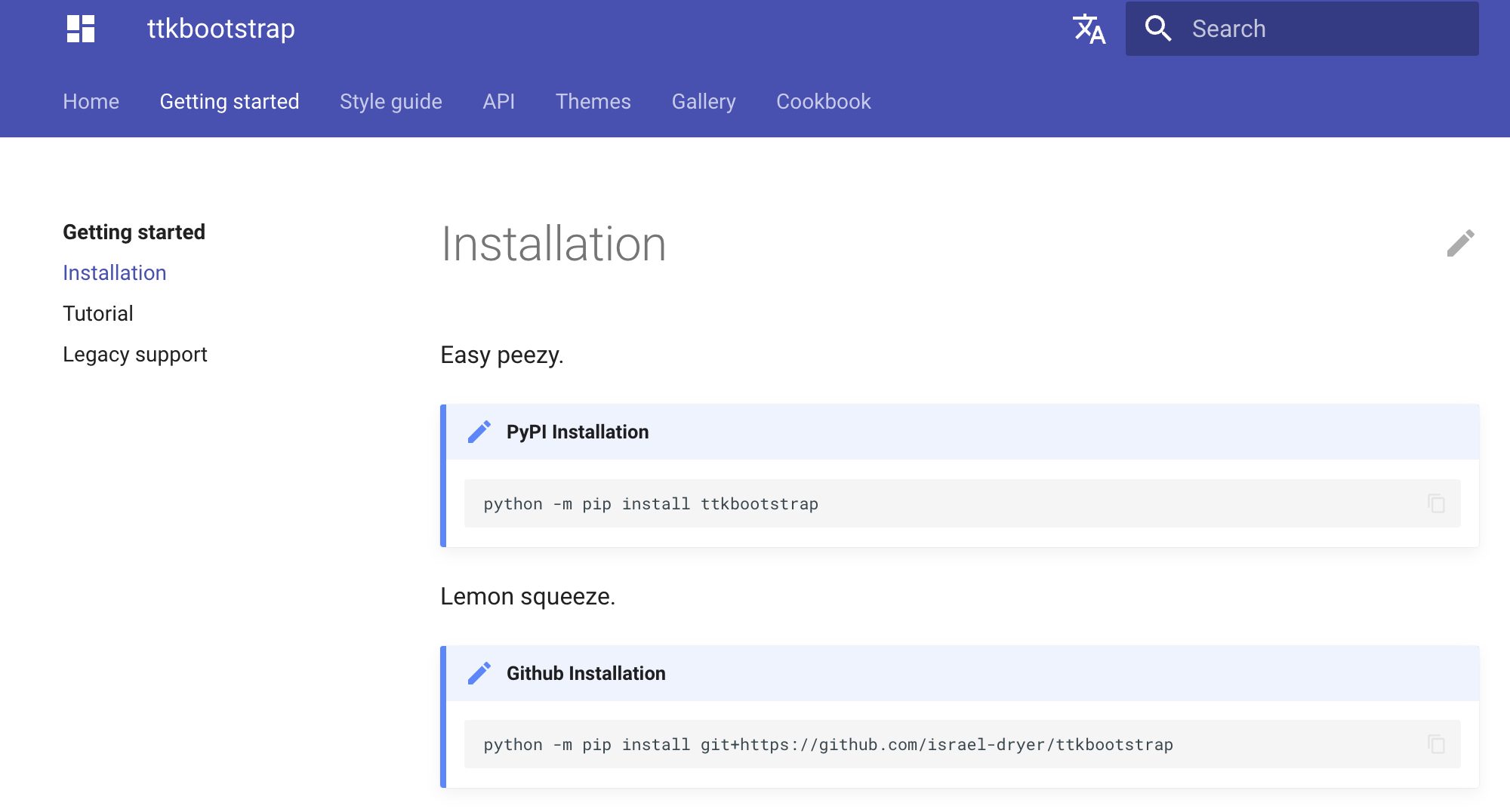Viewport: 1510px width, 812px height.
Task: Click the ttkbootstrap site title
Action: (x=221, y=29)
